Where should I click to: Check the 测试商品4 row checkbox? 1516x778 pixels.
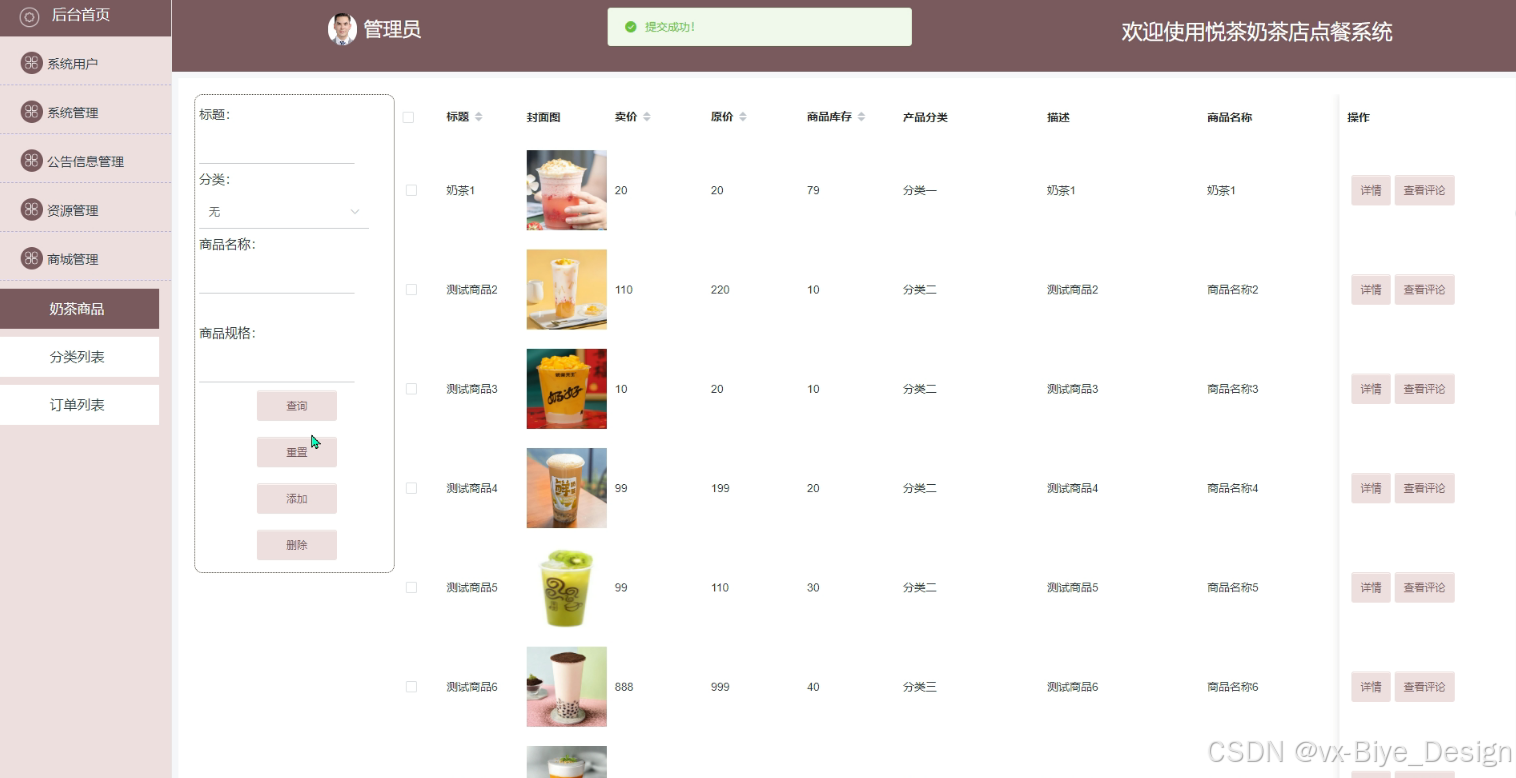411,488
